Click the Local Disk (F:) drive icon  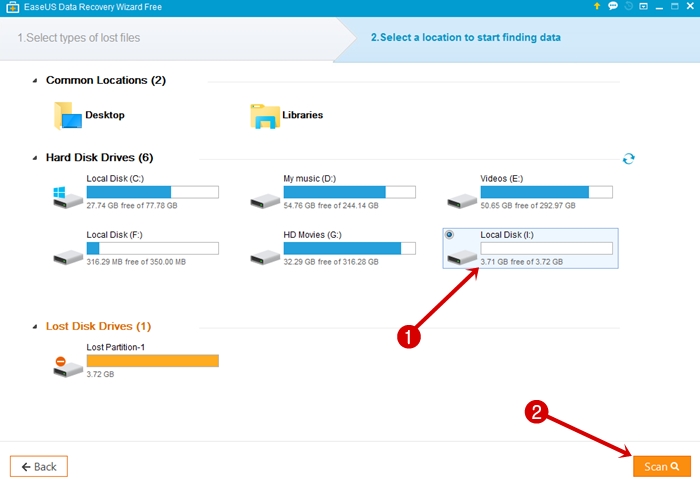[68, 257]
